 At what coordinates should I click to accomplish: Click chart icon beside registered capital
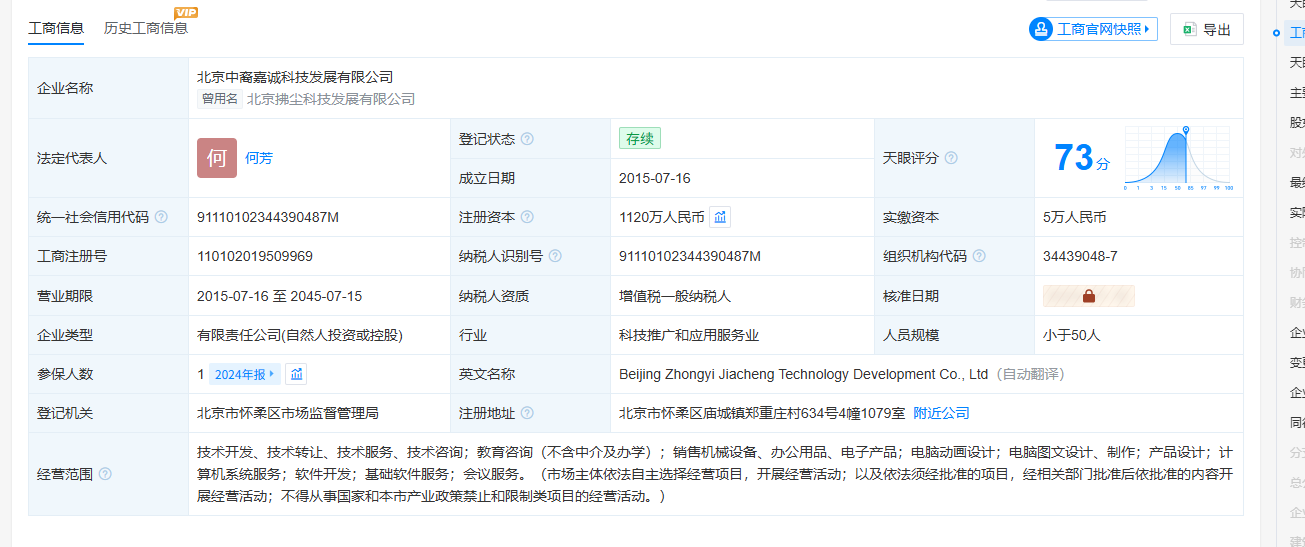click(x=720, y=217)
